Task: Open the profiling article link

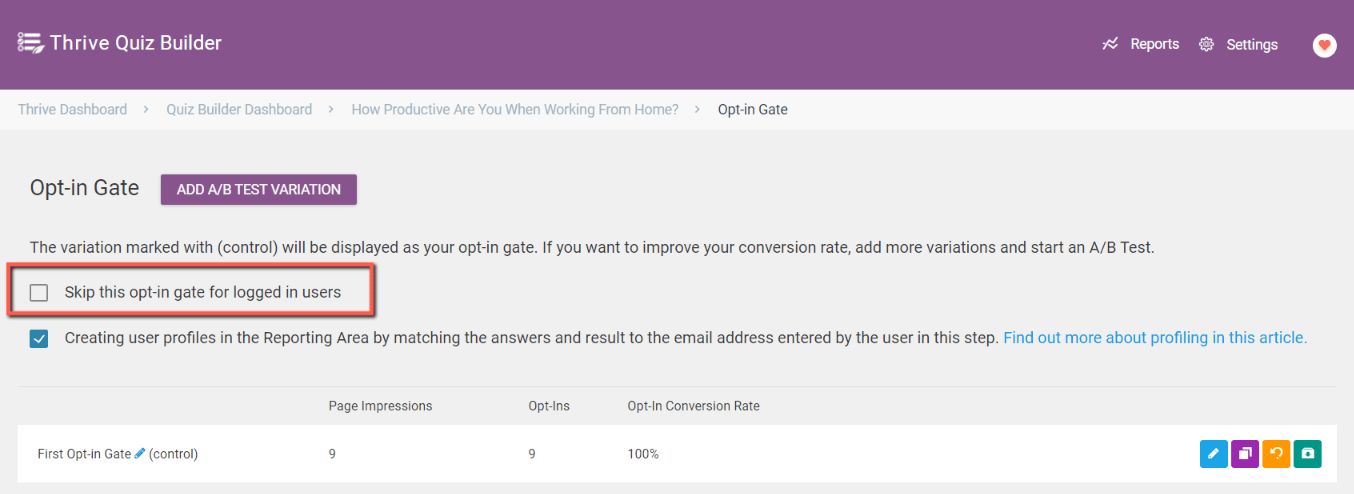Action: tap(1155, 338)
